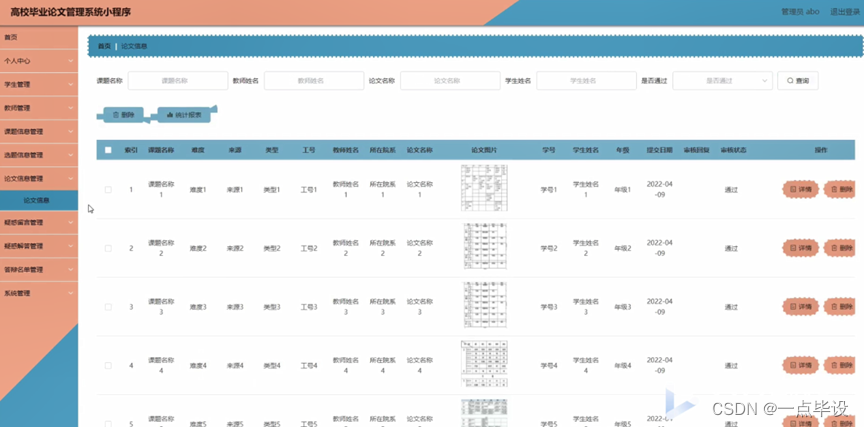
Task: Click the 难度 column header
Action: click(198, 150)
